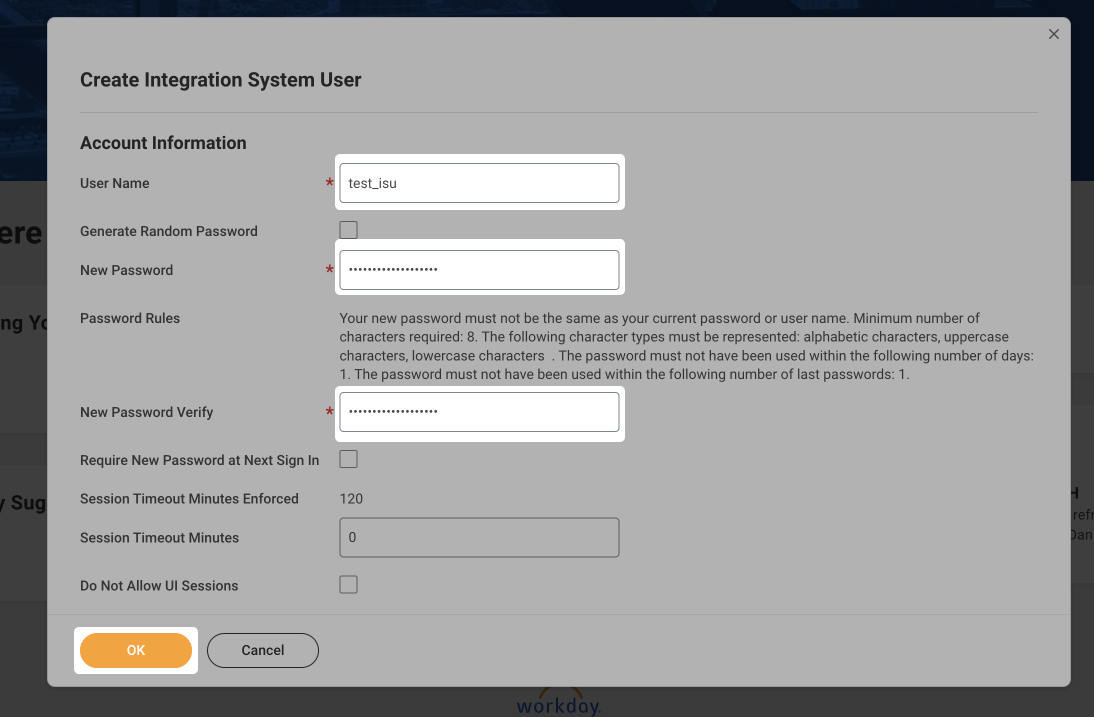Click the Create Integration System User title

coord(221,80)
